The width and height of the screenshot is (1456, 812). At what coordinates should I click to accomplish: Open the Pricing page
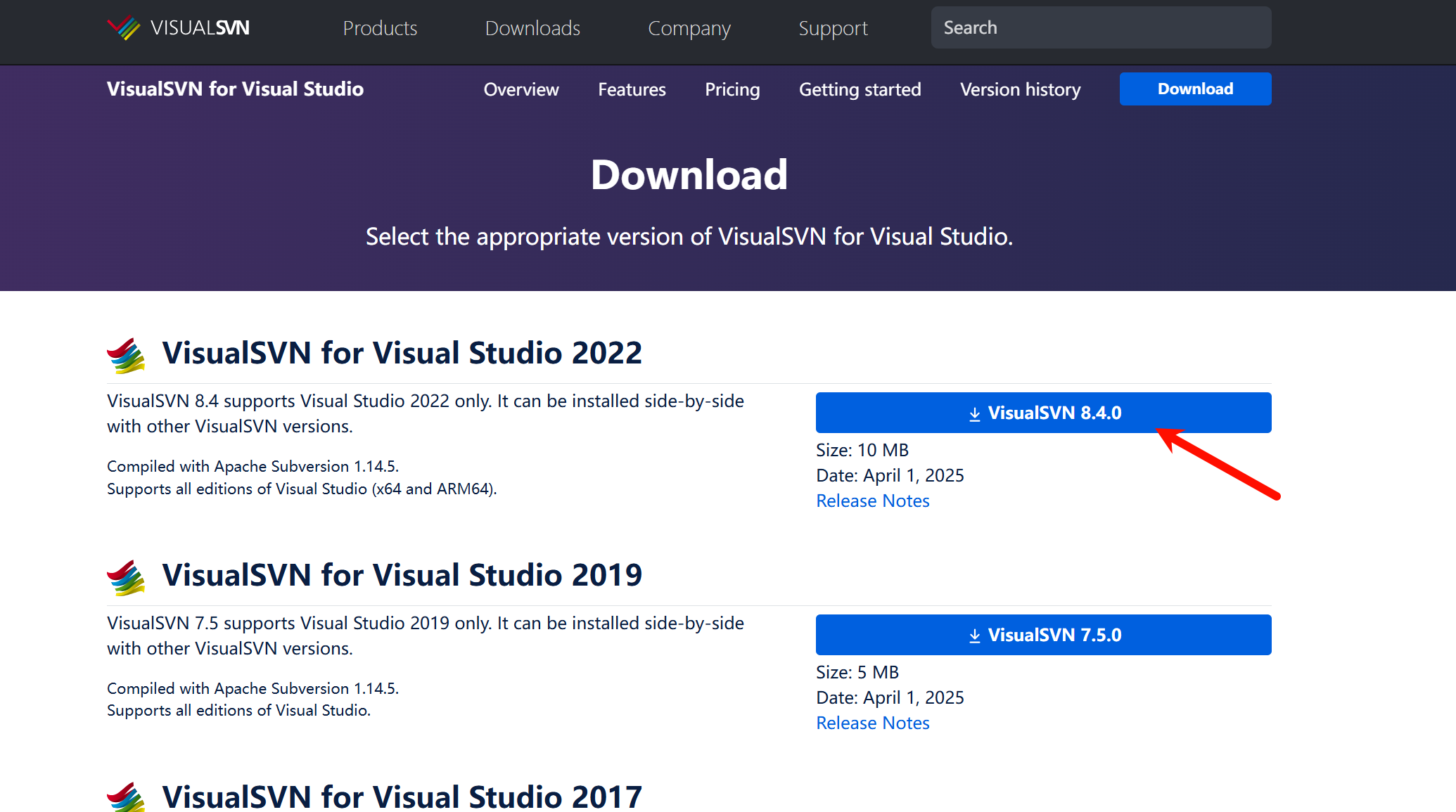pyautogui.click(x=732, y=89)
